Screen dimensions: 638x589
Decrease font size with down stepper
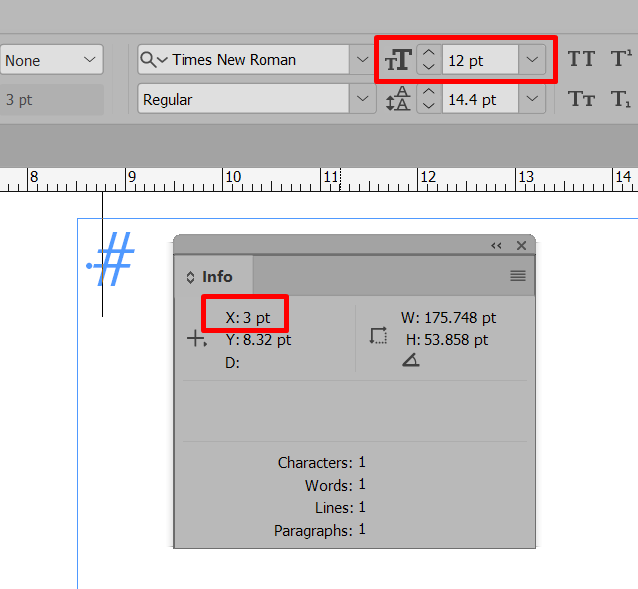tap(429, 67)
